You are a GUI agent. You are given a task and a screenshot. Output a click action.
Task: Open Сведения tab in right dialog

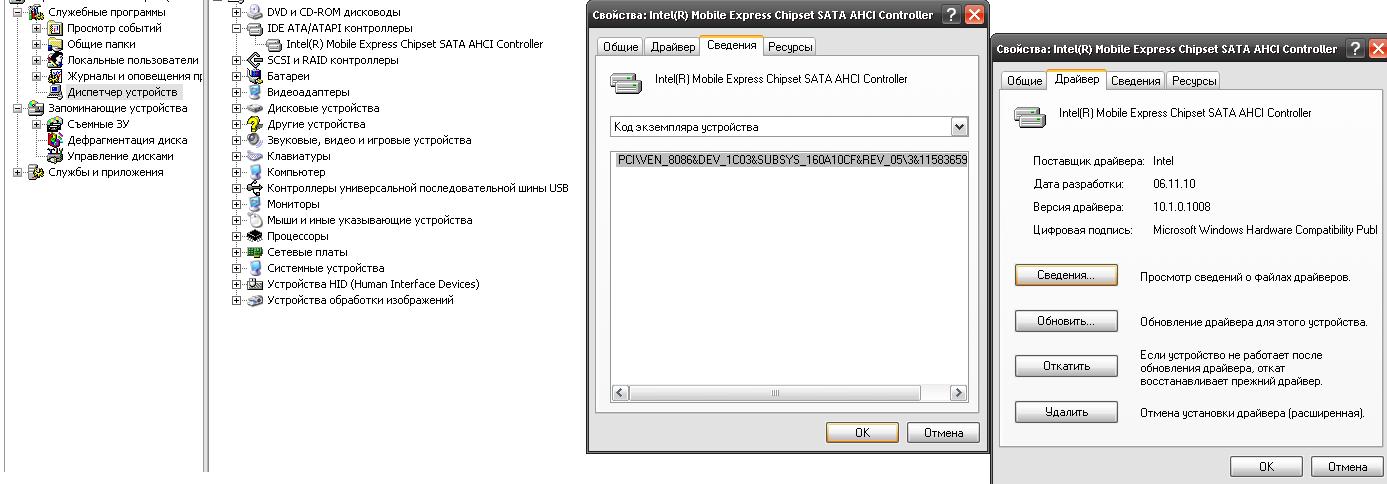click(1136, 81)
